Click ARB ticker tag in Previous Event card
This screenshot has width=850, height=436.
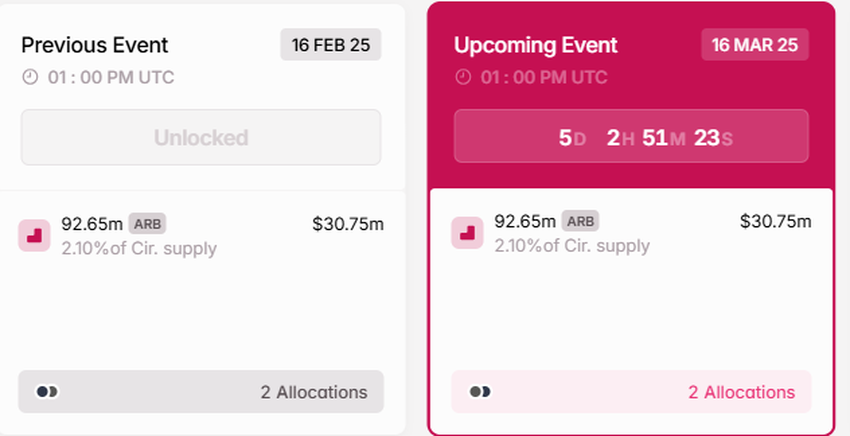(x=148, y=222)
